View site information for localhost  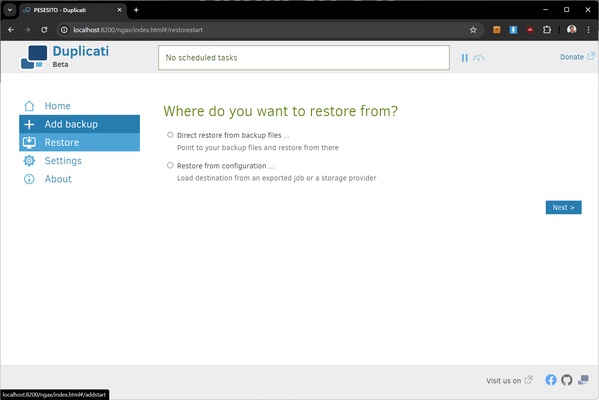click(64, 30)
